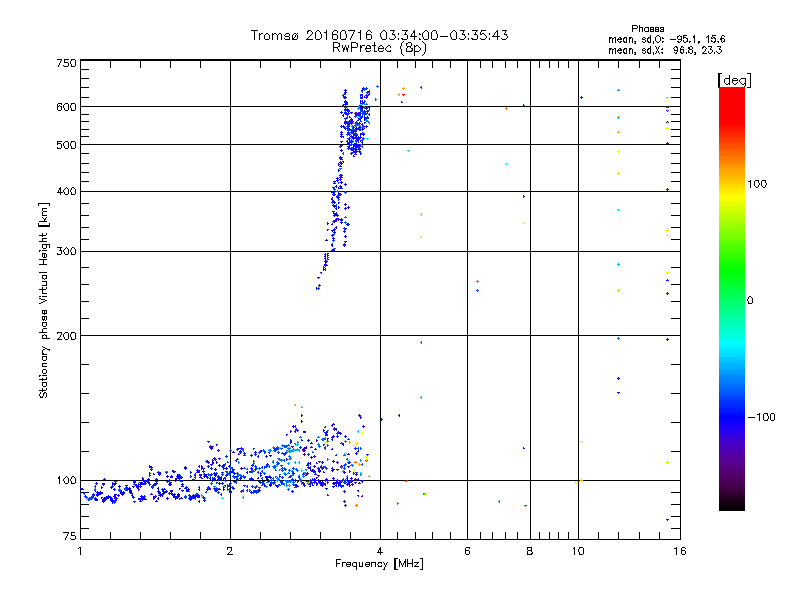800x600 pixels.
Task: Select the 'RwPretec (8p)' subtitle text
Action: [379, 48]
